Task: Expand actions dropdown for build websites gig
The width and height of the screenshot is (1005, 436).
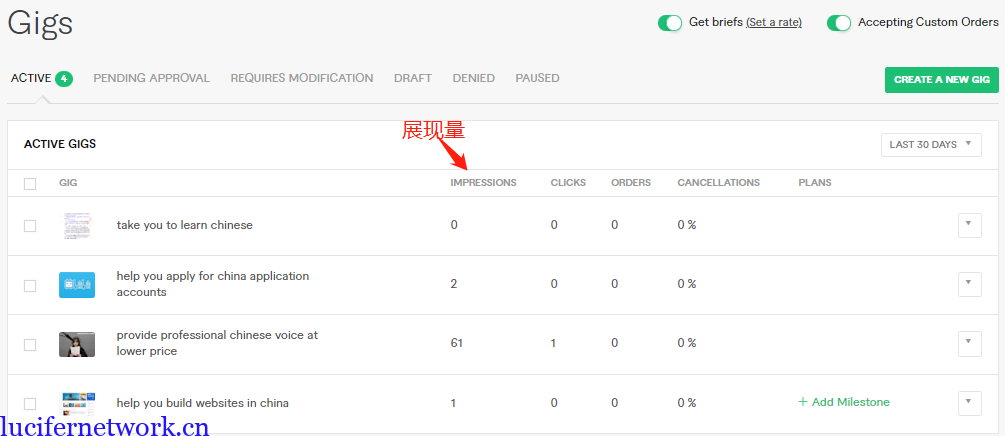Action: [x=969, y=403]
